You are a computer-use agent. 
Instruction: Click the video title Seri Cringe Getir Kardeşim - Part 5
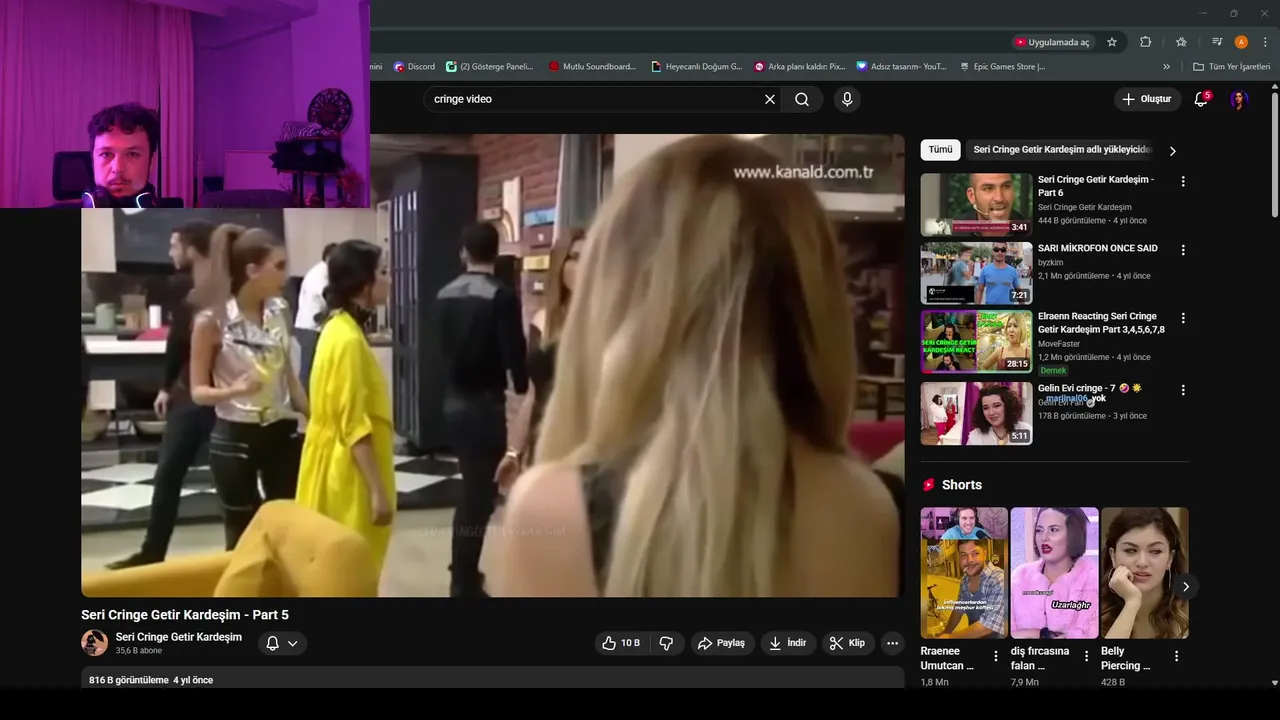click(x=185, y=615)
